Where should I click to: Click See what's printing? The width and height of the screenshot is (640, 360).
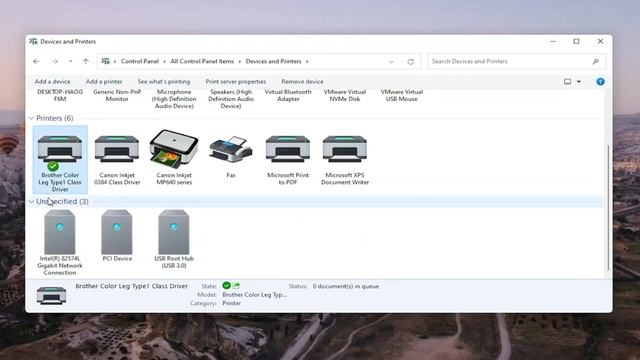pos(164,82)
